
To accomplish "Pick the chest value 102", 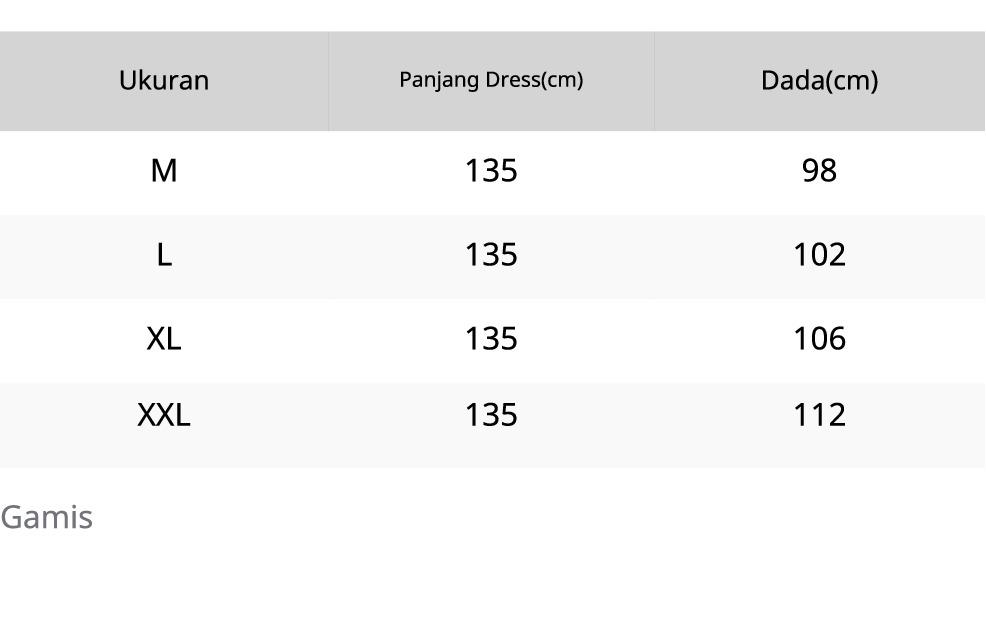I will [819, 255].
